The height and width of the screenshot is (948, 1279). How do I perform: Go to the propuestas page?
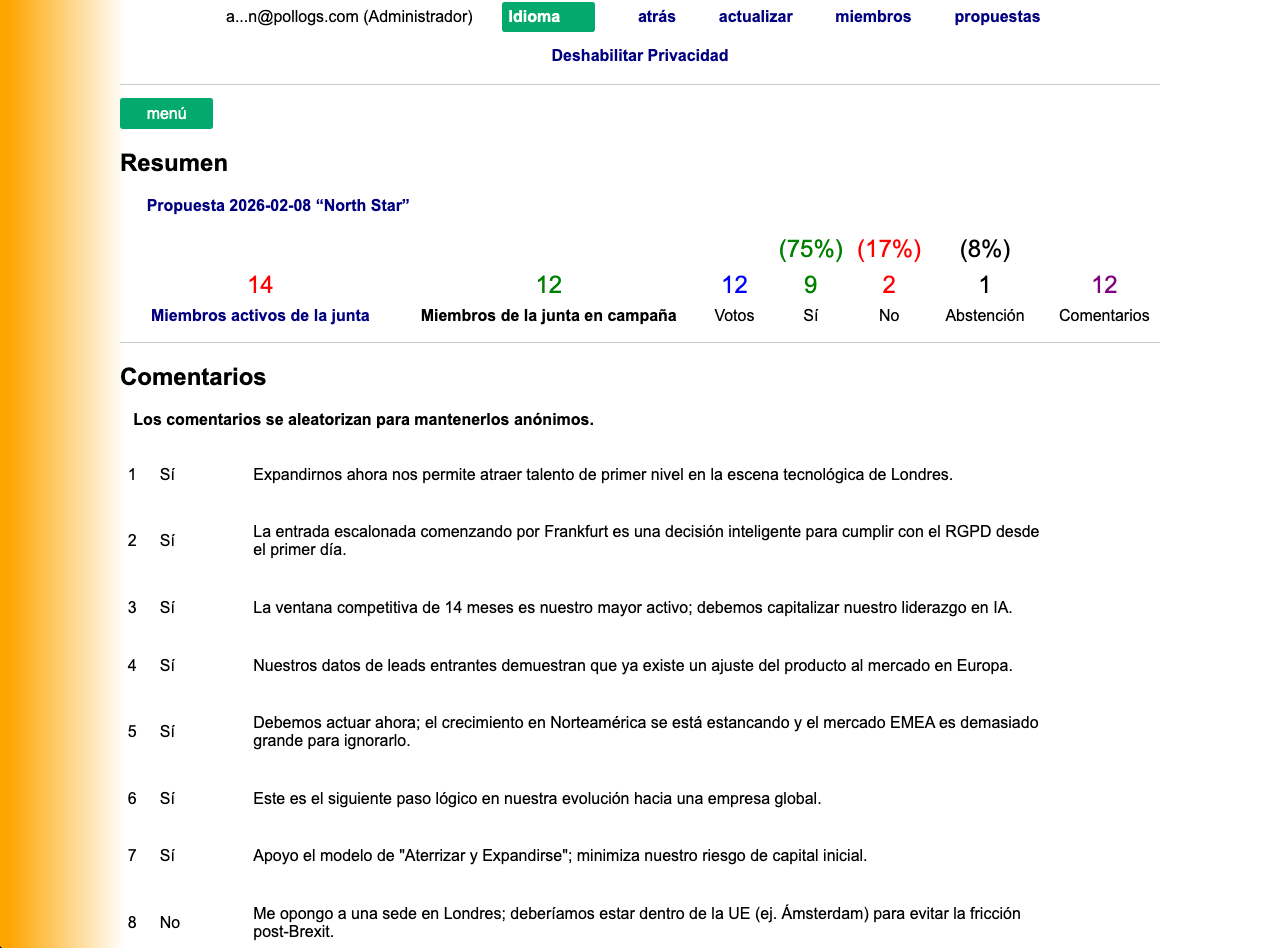(x=996, y=17)
